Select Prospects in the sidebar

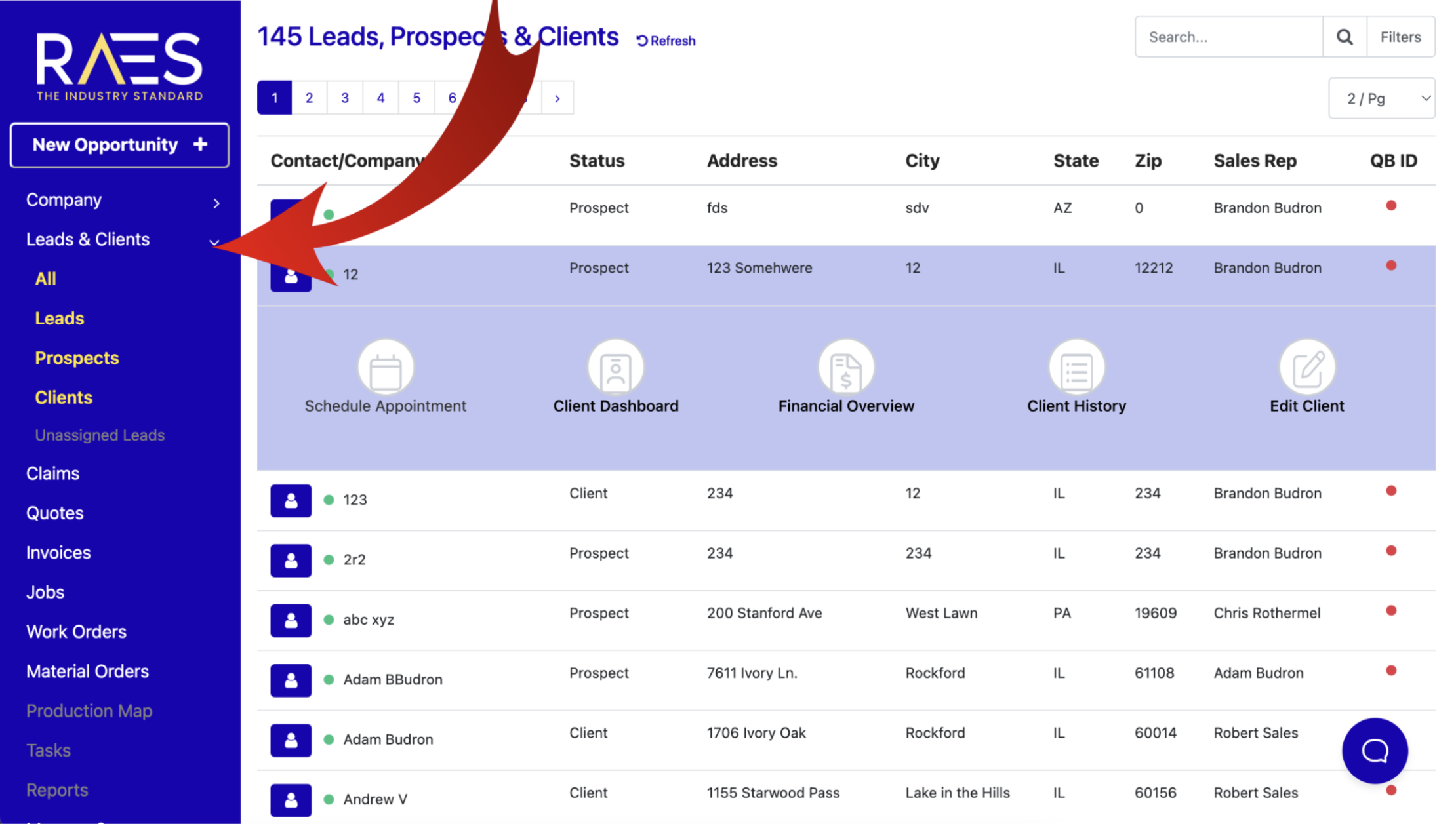pyautogui.click(x=77, y=358)
